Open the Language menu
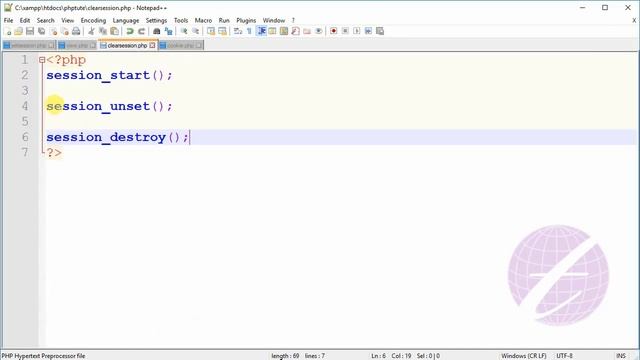 coord(126,20)
